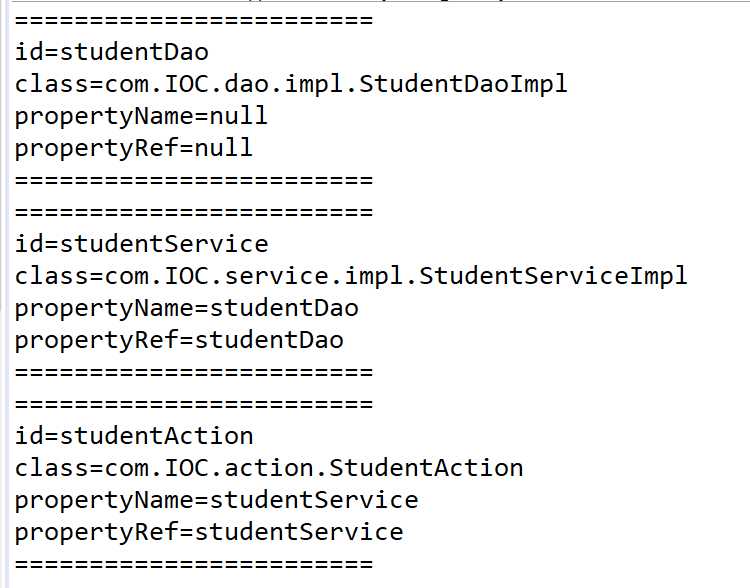Click the separator directly above "id=studentAction"

194,404
